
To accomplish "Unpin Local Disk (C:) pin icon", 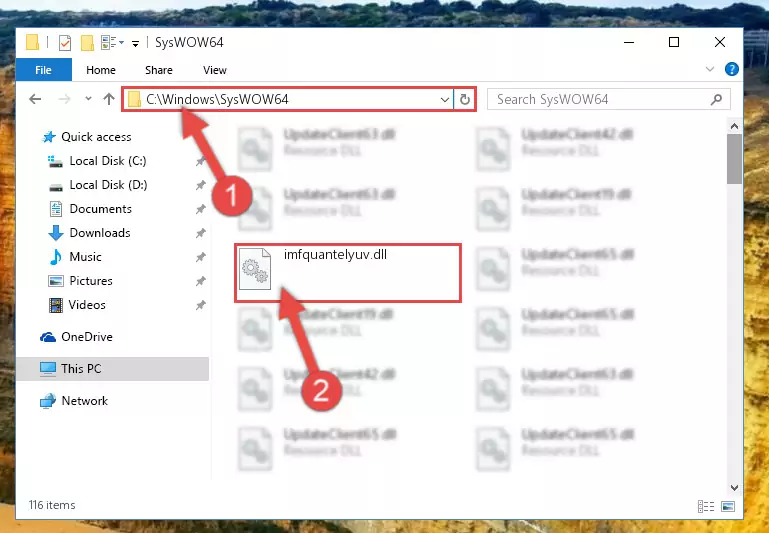I will click(x=200, y=161).
